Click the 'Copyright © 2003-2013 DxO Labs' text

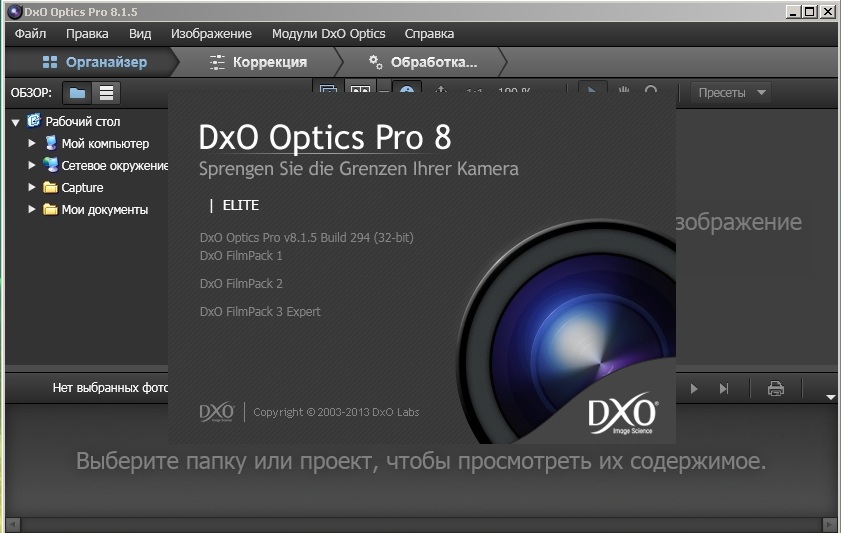336,412
